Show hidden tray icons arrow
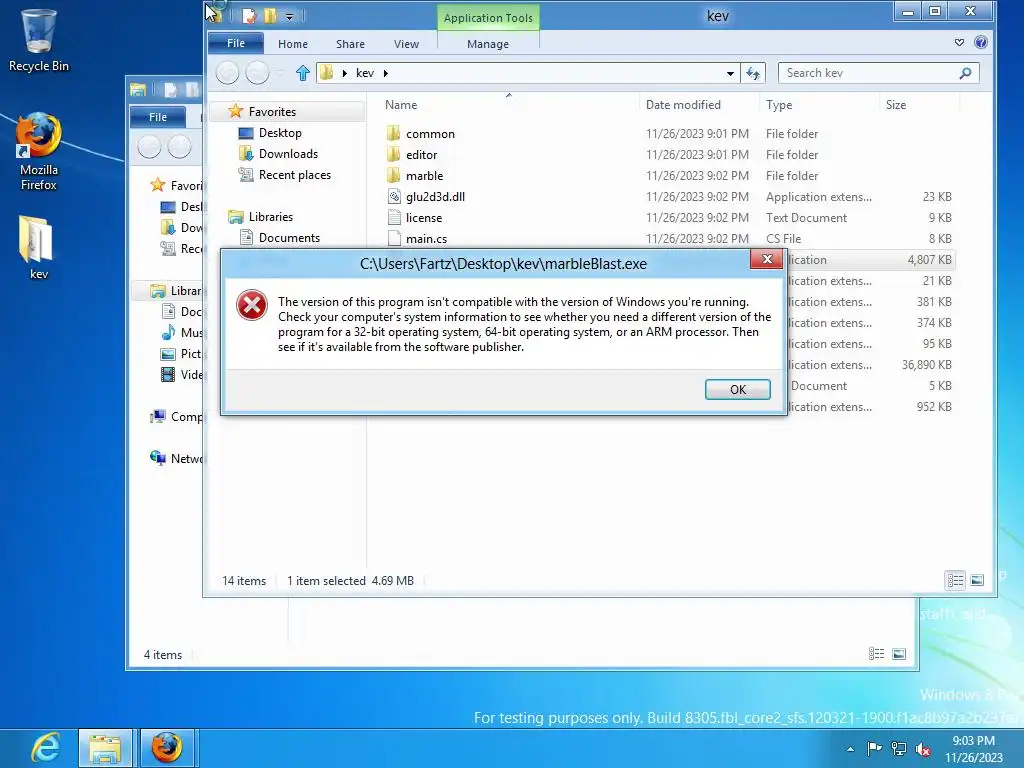This screenshot has height=768, width=1024. pos(850,749)
